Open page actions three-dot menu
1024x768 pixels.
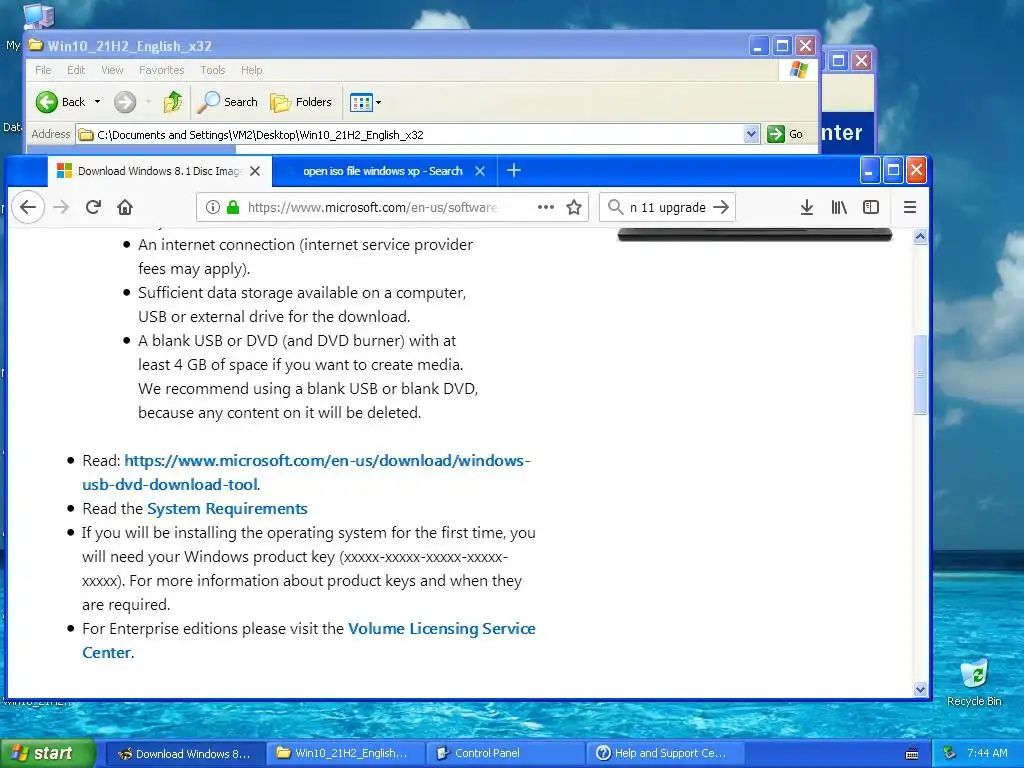(x=545, y=207)
